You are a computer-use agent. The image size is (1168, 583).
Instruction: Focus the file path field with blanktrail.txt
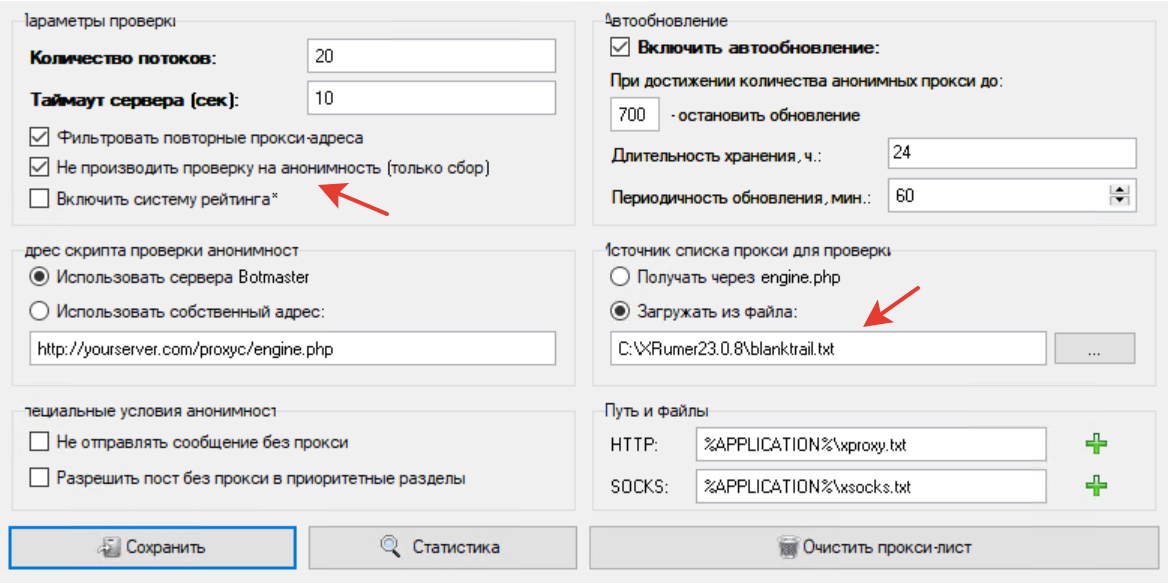pos(828,348)
